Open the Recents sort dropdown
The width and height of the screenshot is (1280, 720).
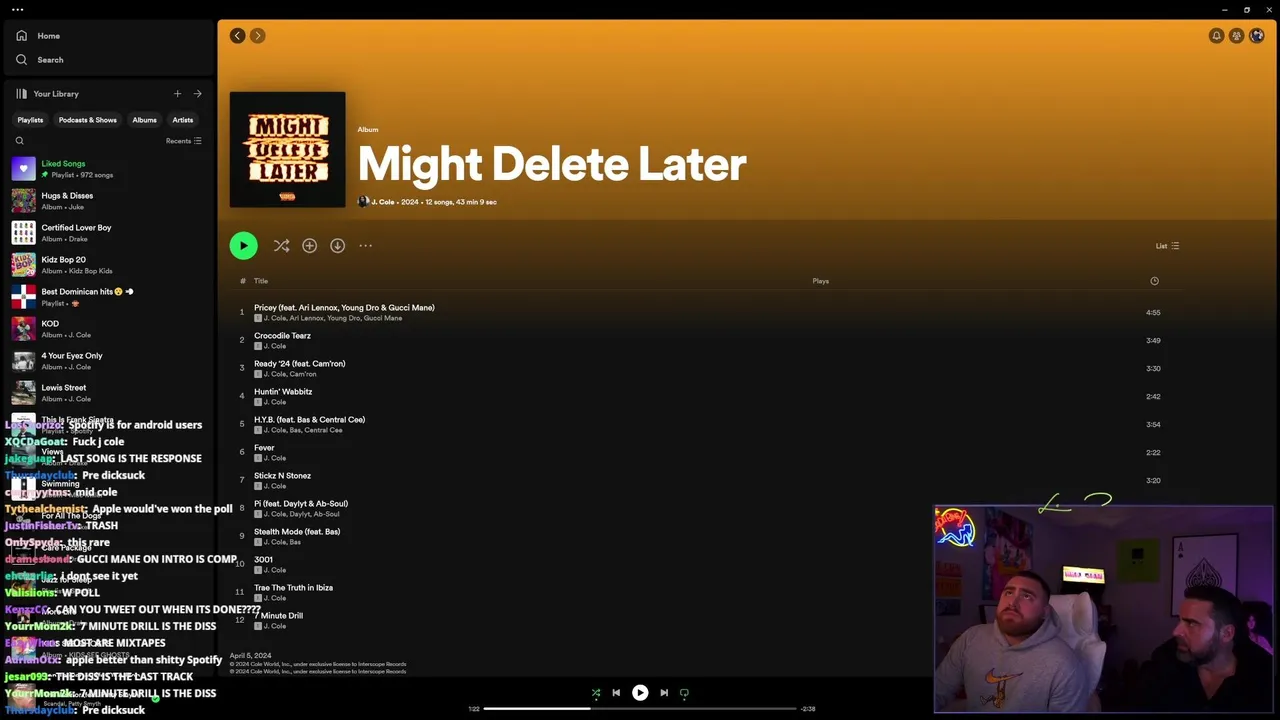coord(184,141)
